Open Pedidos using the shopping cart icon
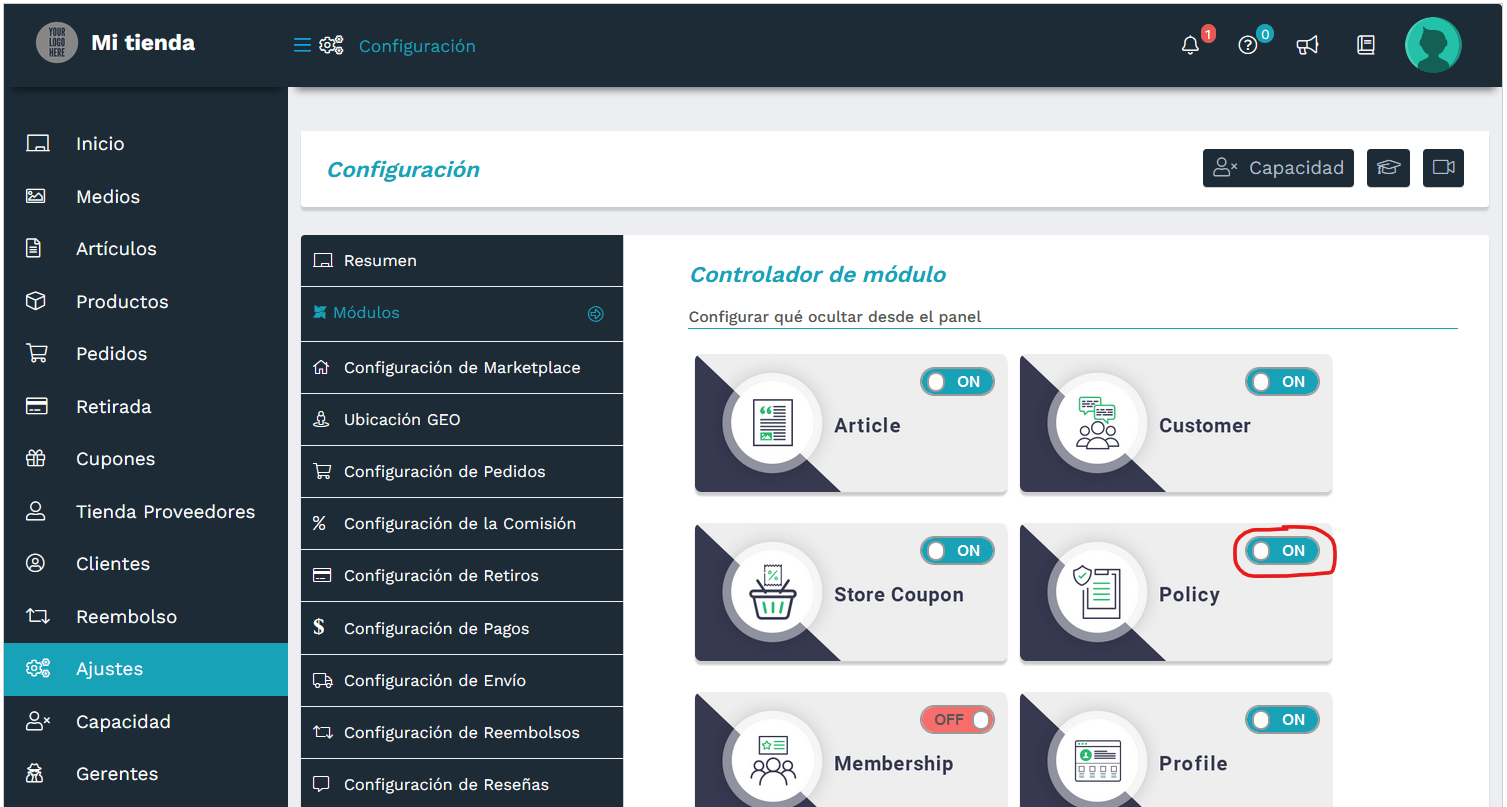Viewport: 1507px width, 807px height. pyautogui.click(x=36, y=353)
